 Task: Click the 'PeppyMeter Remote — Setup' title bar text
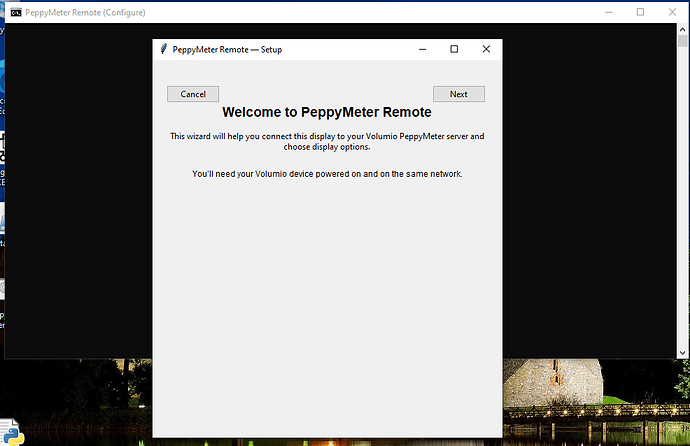pyautogui.click(x=227, y=49)
